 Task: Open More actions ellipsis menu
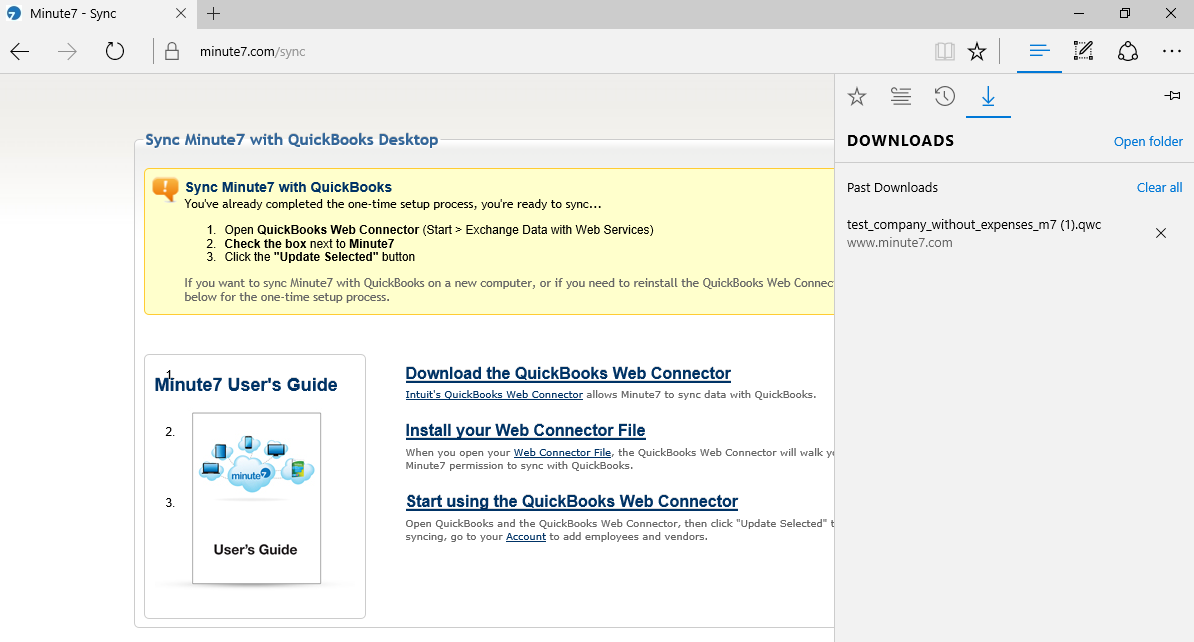pos(1172,51)
